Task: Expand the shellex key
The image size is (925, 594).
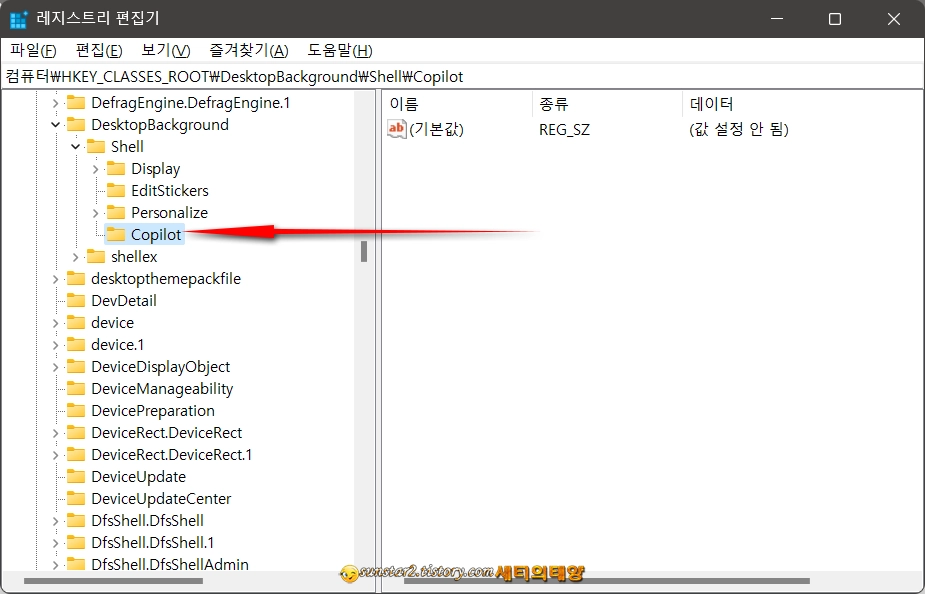Action: point(76,257)
